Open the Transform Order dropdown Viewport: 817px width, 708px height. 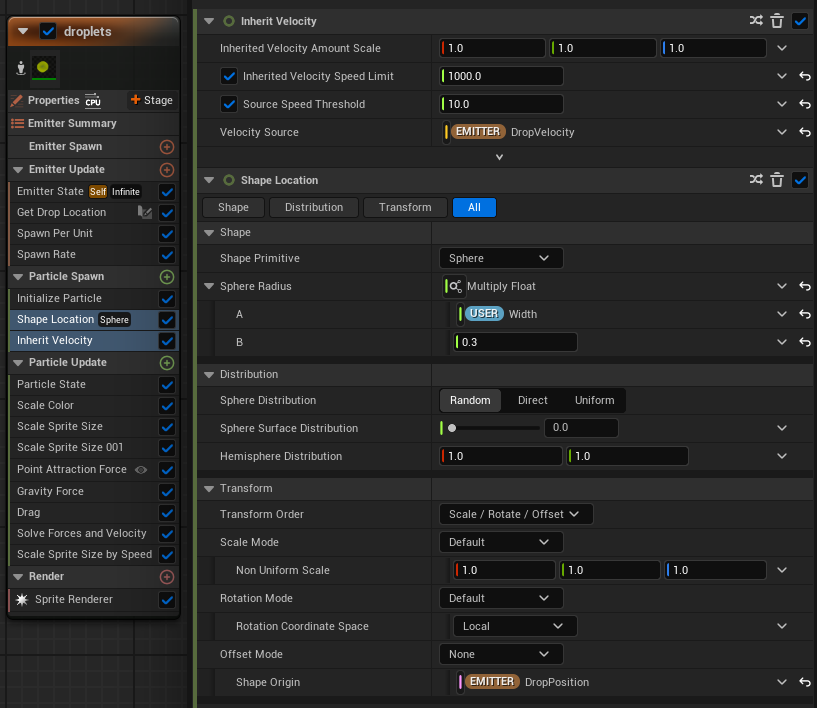click(516, 514)
